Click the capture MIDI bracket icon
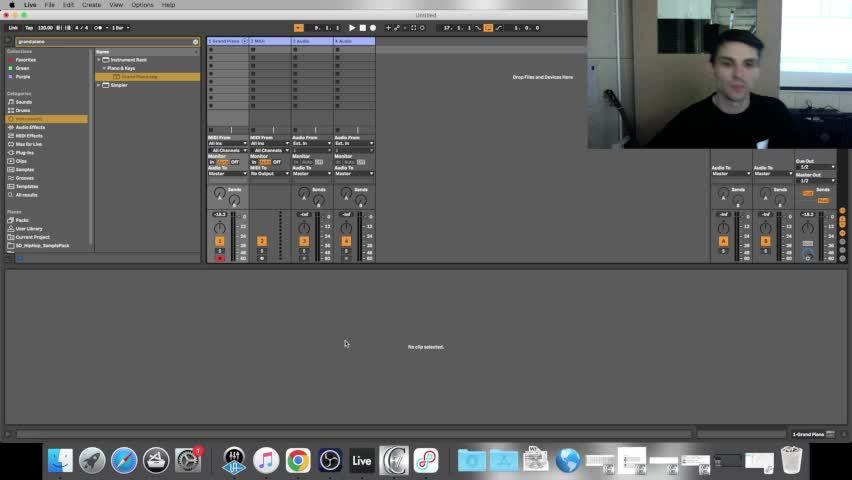 (414, 28)
